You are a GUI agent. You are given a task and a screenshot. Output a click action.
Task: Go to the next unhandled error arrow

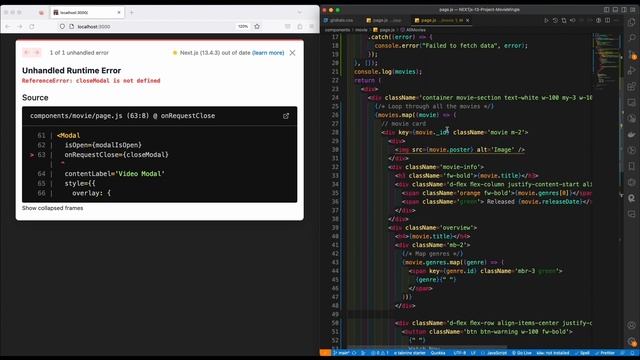pyautogui.click(x=37, y=52)
